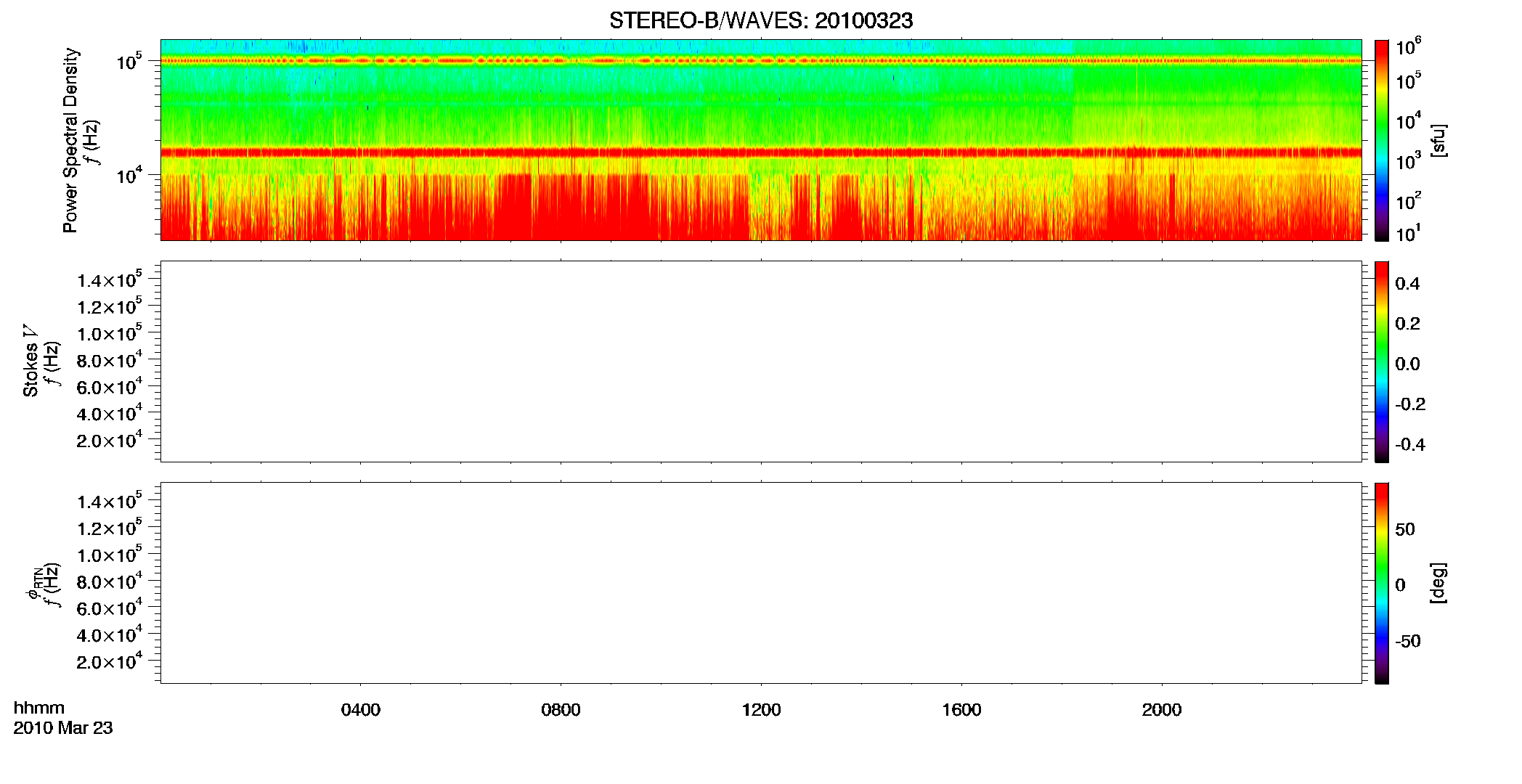Click the phi RTN degrees color bar
The height and width of the screenshot is (784, 1522).
(1382, 583)
